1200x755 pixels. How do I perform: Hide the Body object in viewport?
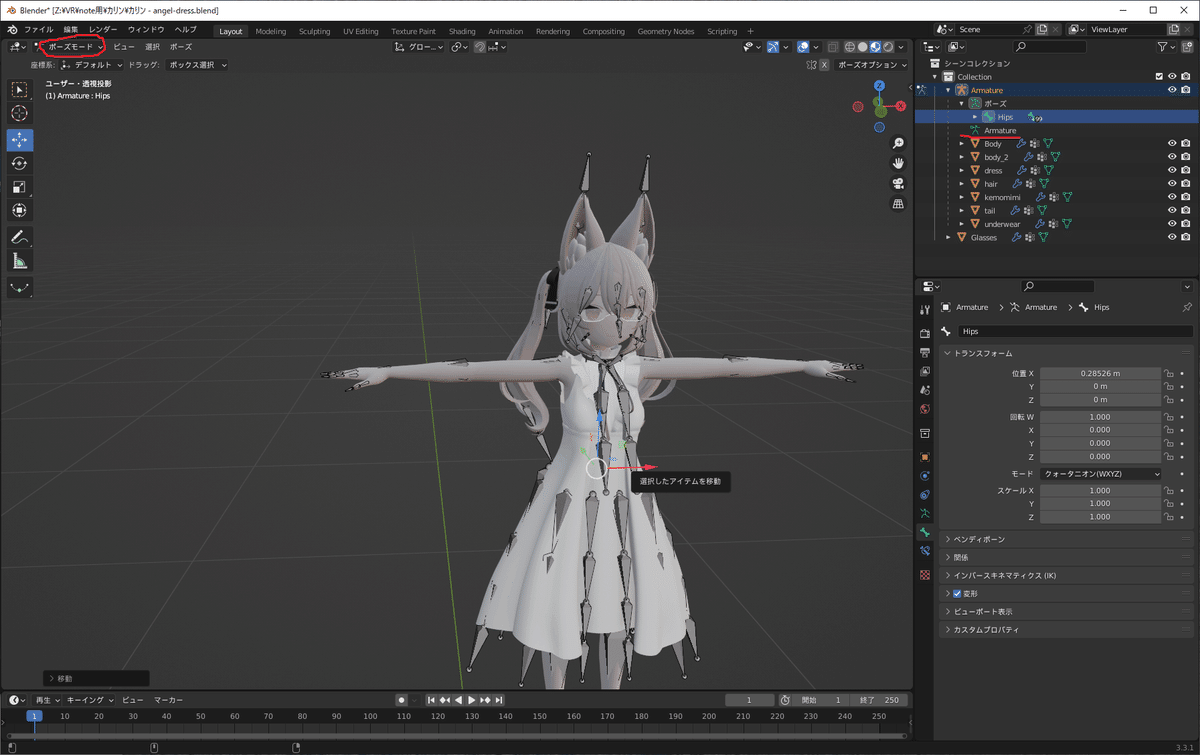[1172, 144]
